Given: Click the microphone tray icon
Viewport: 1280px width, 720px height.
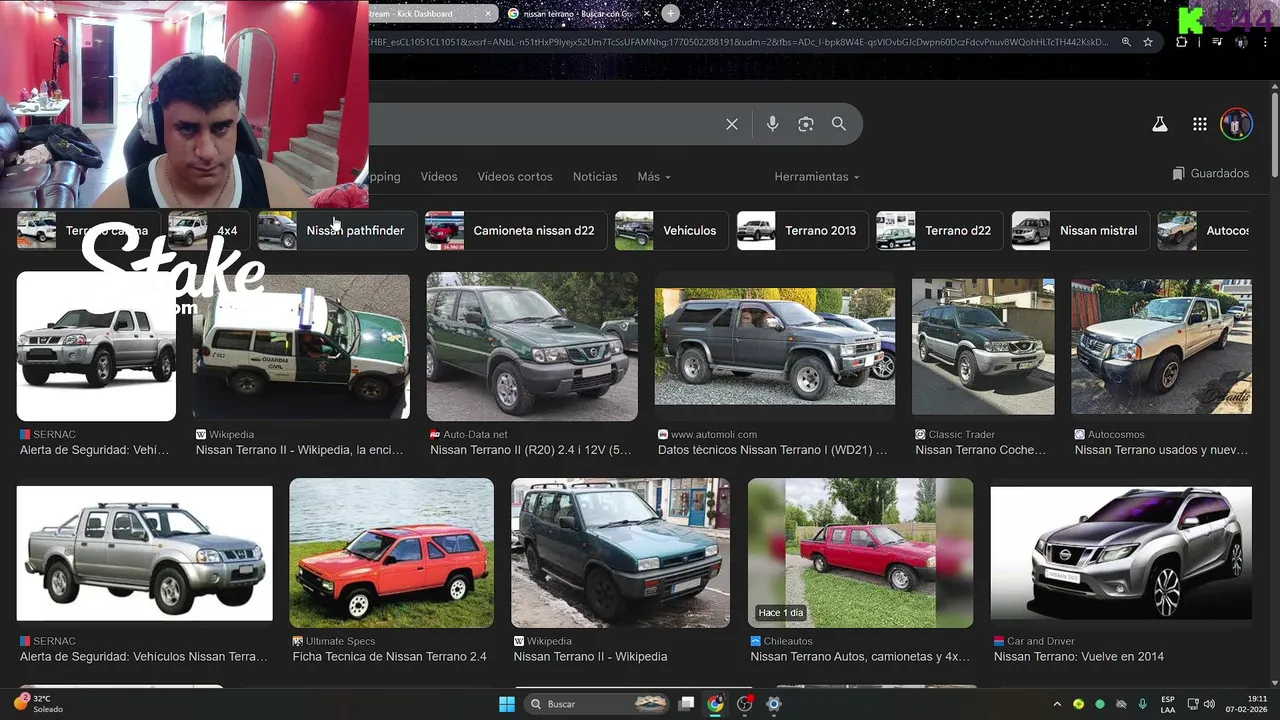Looking at the screenshot, I should click(x=1143, y=704).
